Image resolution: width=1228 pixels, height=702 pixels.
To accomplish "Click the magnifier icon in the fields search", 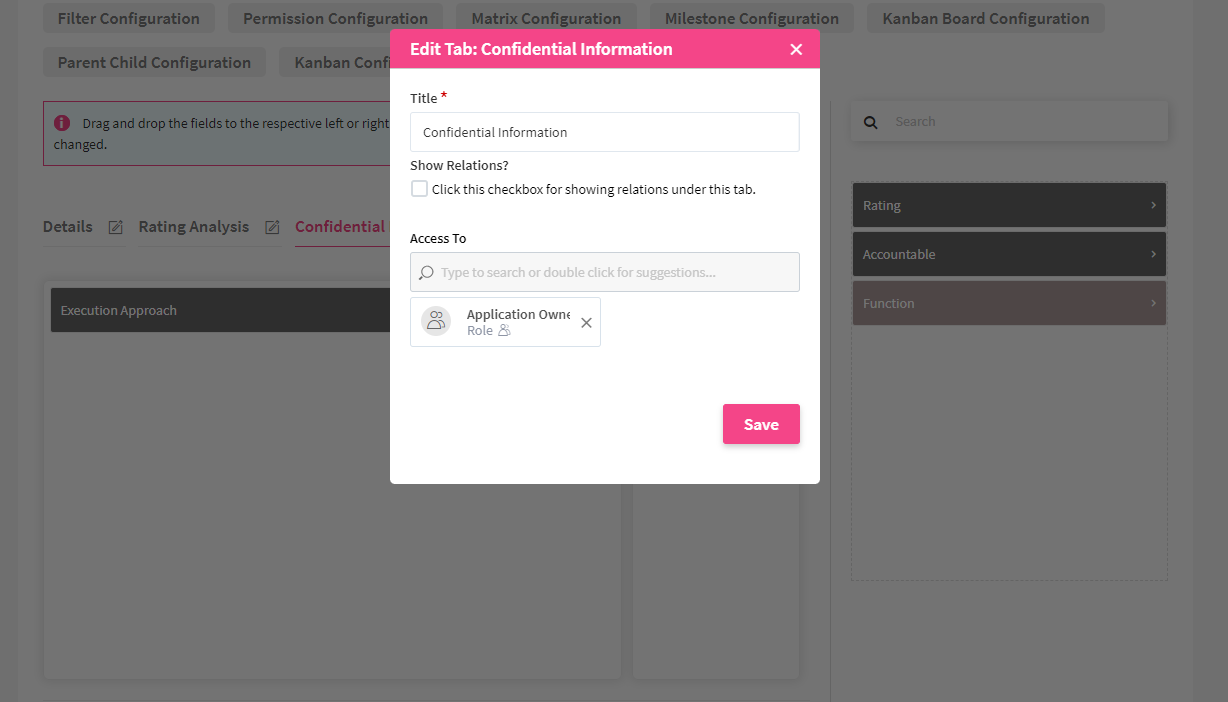I will click(x=870, y=122).
